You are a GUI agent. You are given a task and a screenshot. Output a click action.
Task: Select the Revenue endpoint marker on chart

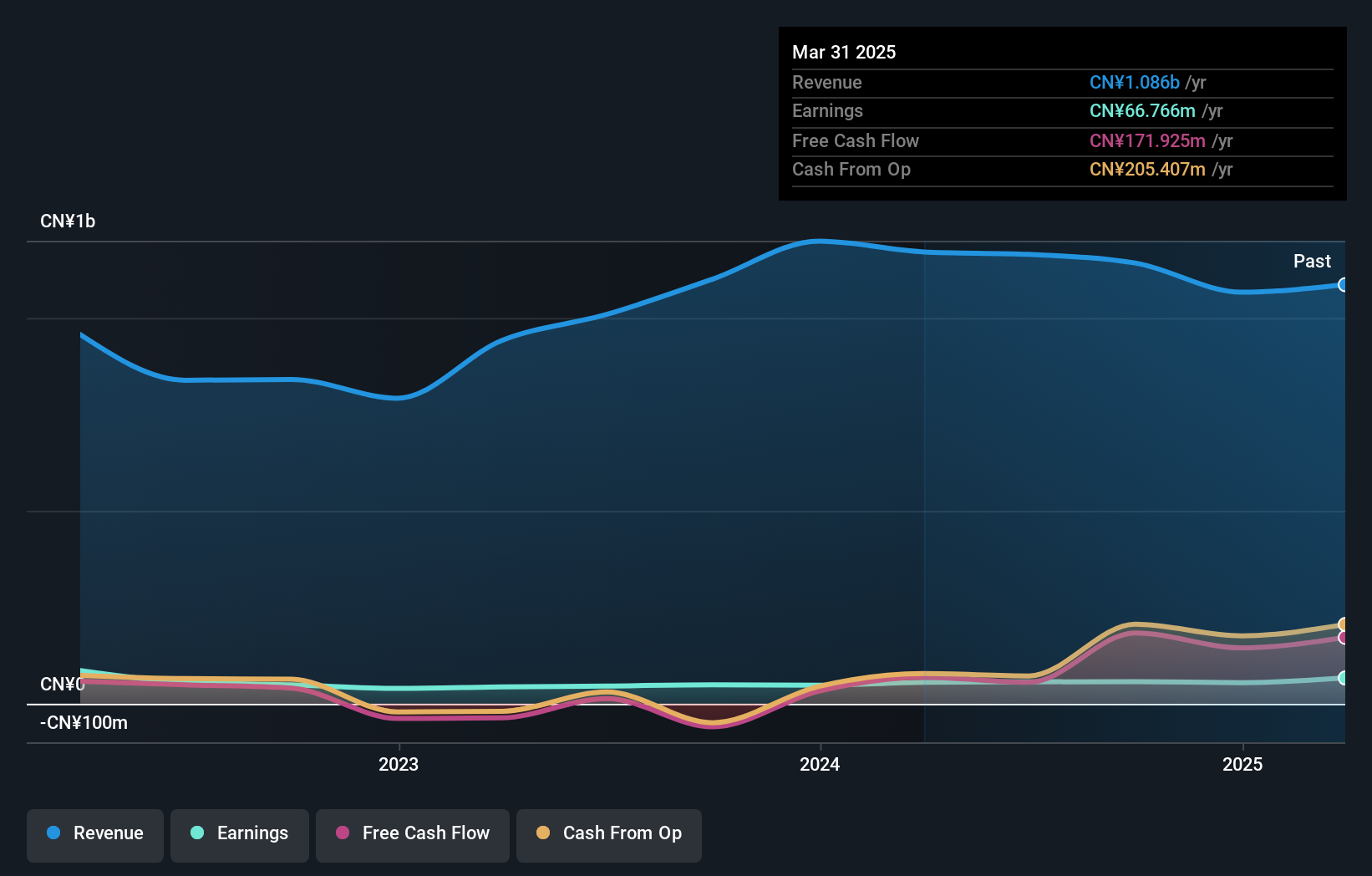tap(1344, 285)
